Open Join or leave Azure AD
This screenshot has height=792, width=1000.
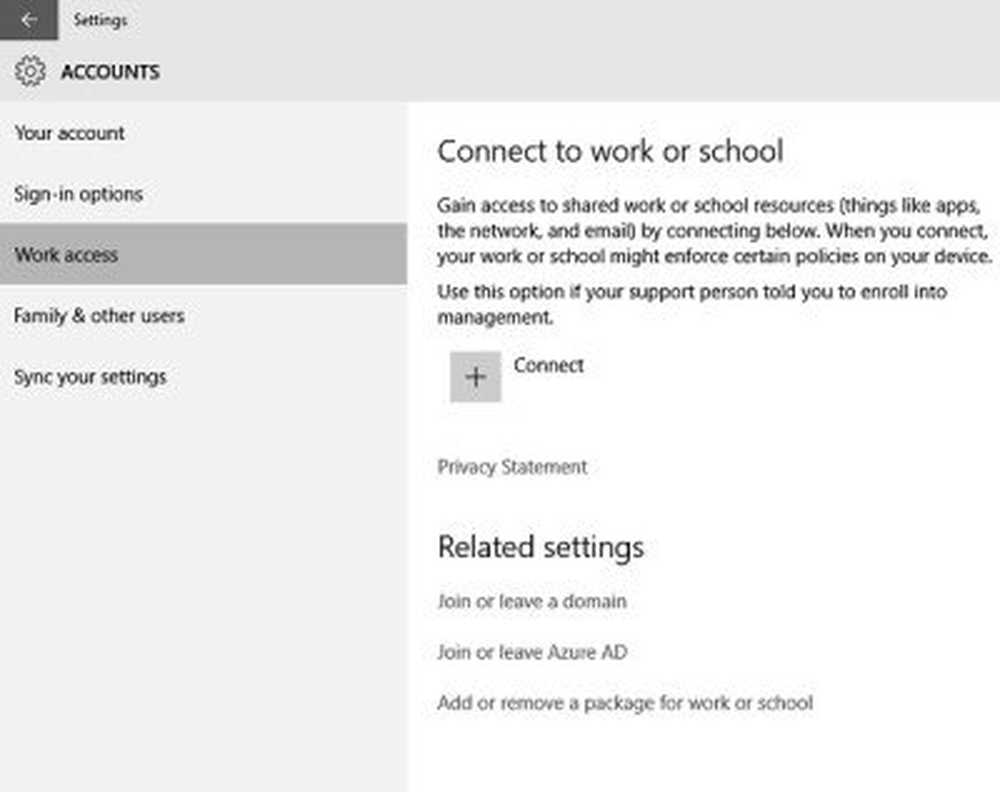[532, 652]
